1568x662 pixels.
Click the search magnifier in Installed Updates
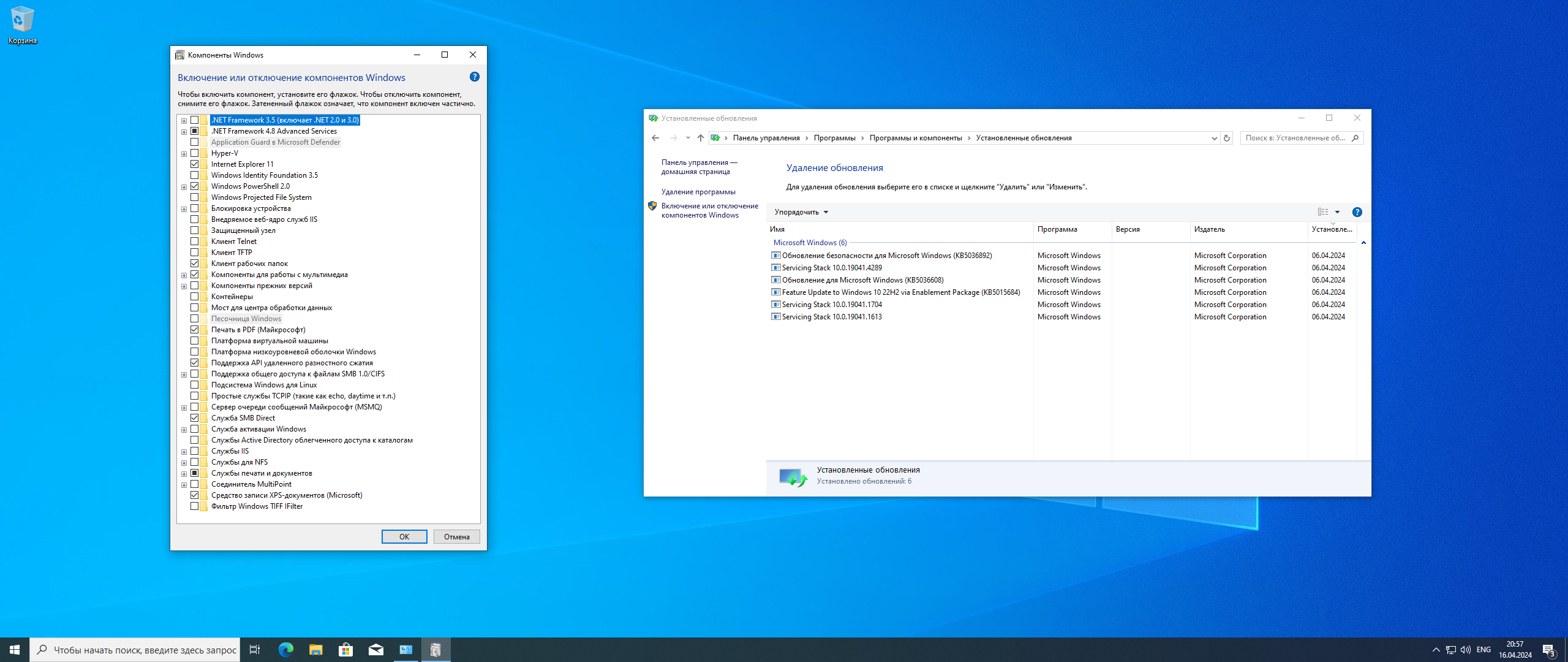point(1355,138)
